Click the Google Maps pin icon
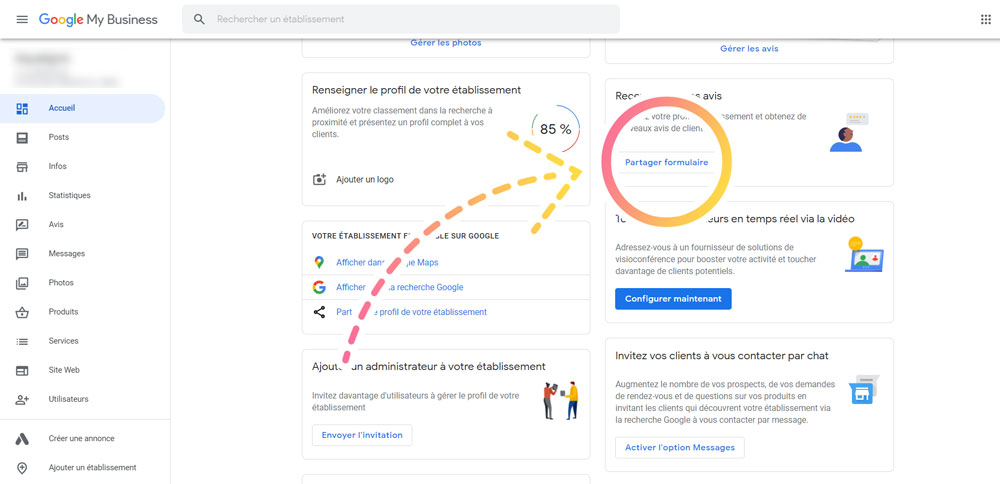 click(x=320, y=263)
